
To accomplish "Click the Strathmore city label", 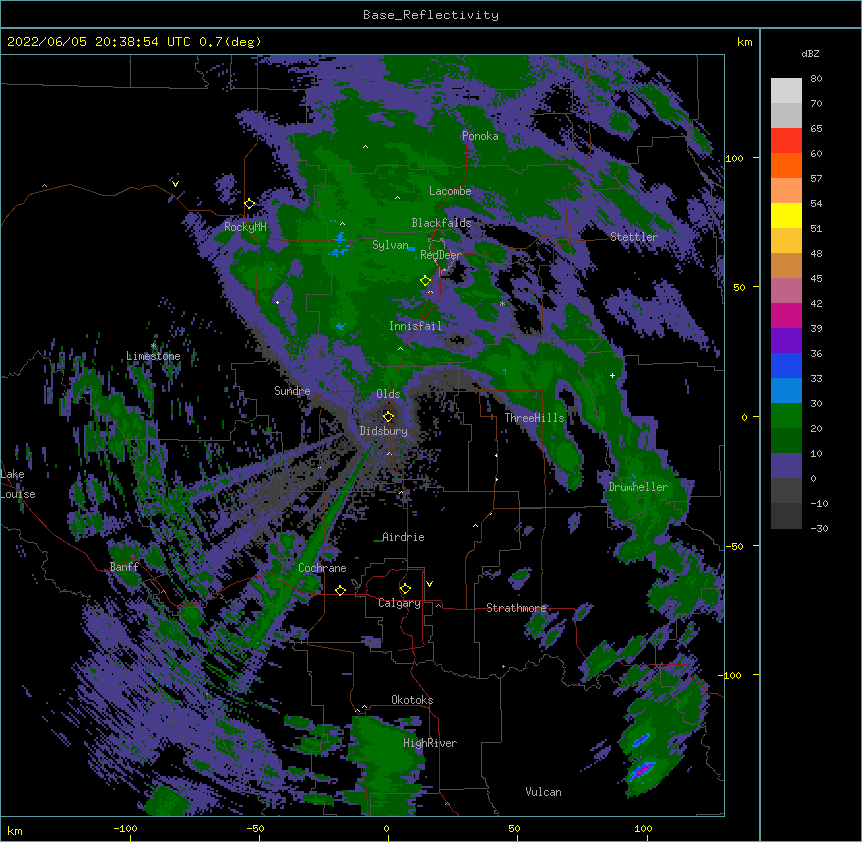I will coord(516,608).
